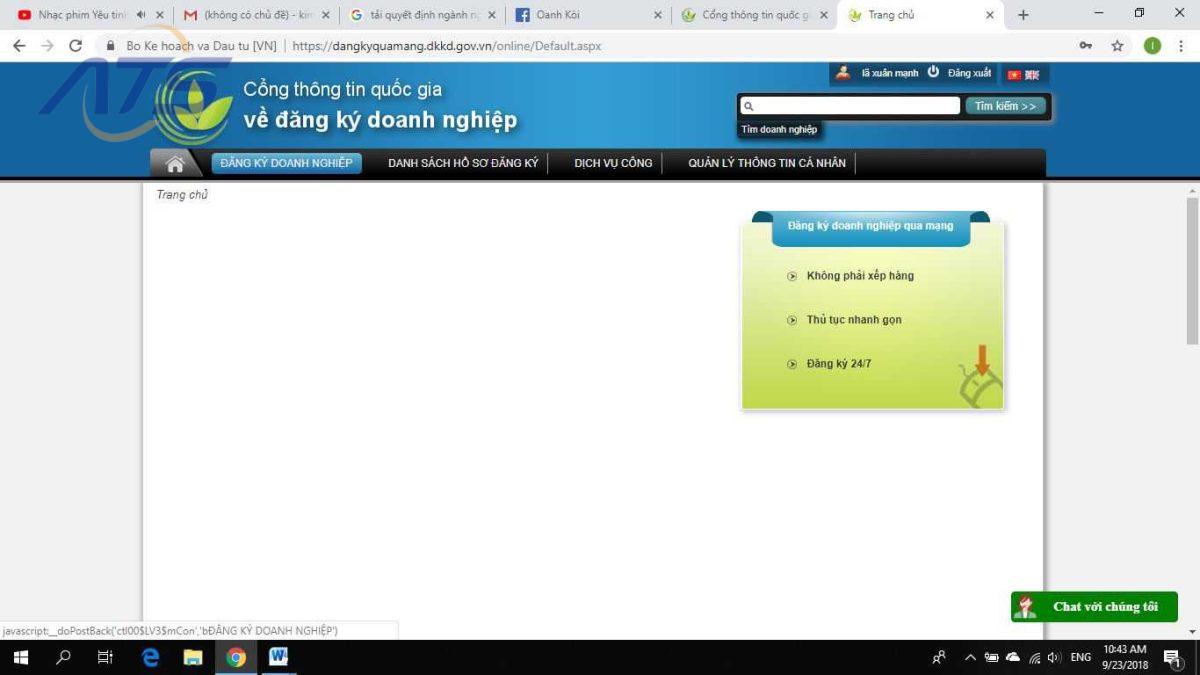Reload the page using the refresh icon

(x=75, y=46)
